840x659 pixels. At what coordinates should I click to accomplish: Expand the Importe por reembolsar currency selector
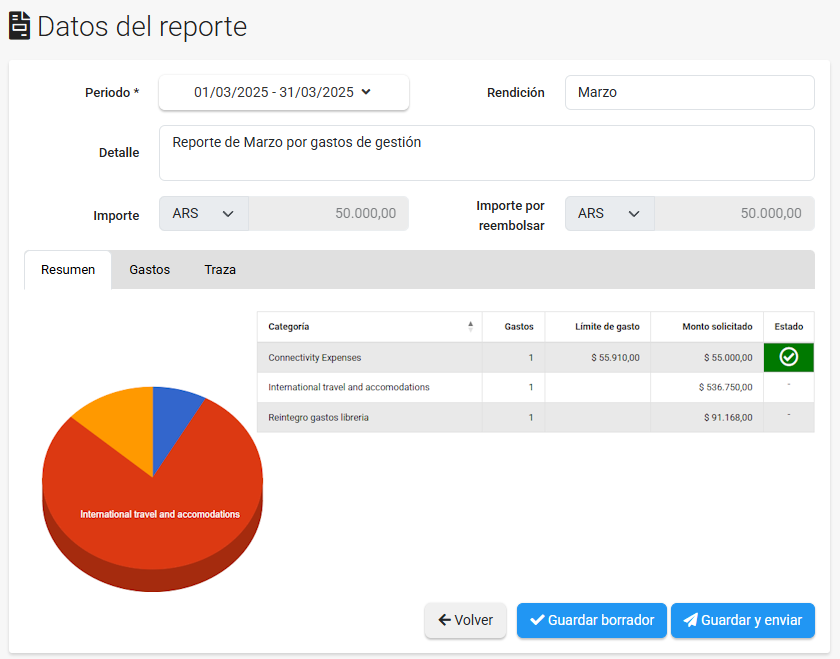tap(609, 213)
